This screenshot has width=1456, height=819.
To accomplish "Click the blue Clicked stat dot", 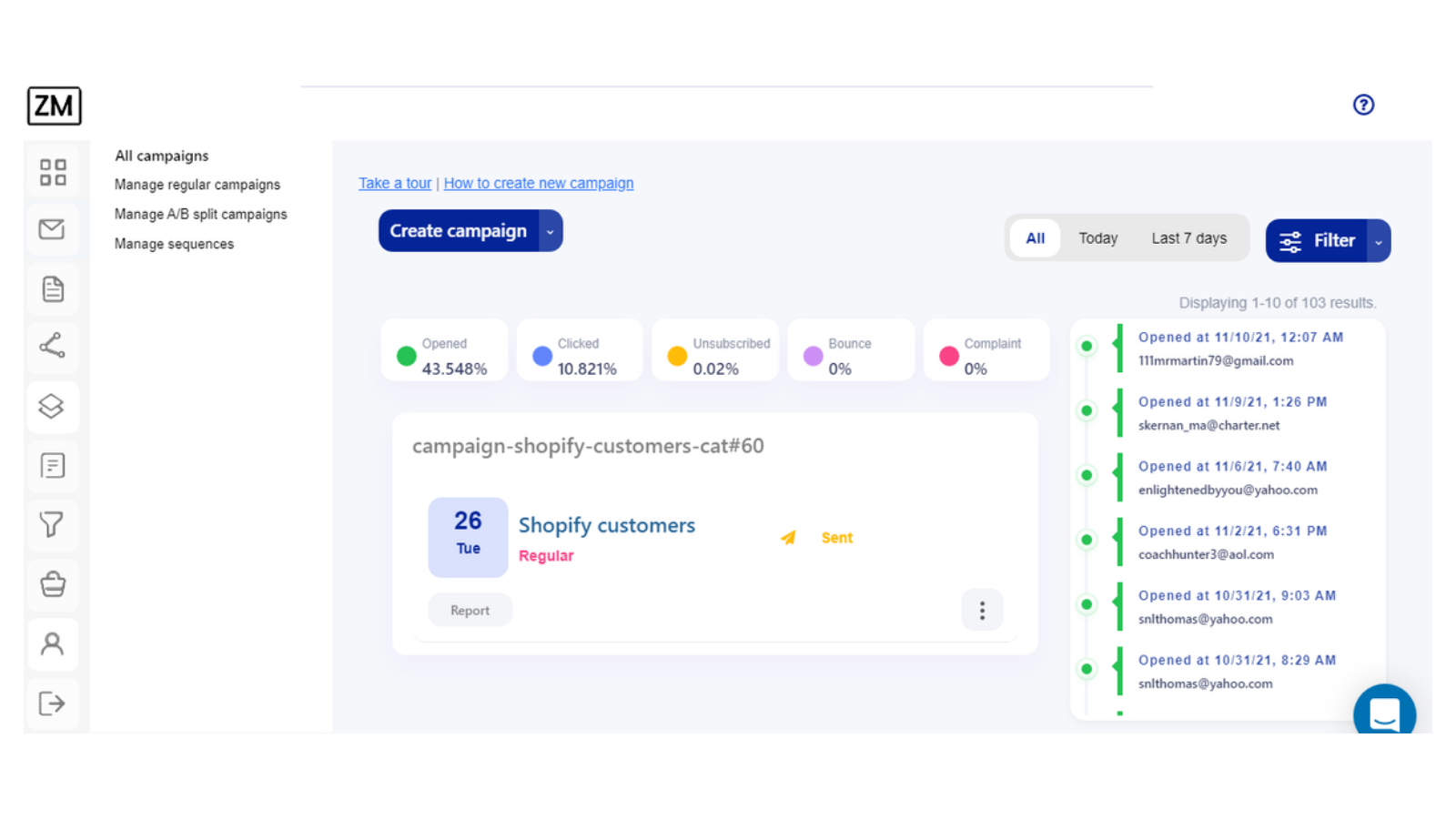I will (542, 356).
